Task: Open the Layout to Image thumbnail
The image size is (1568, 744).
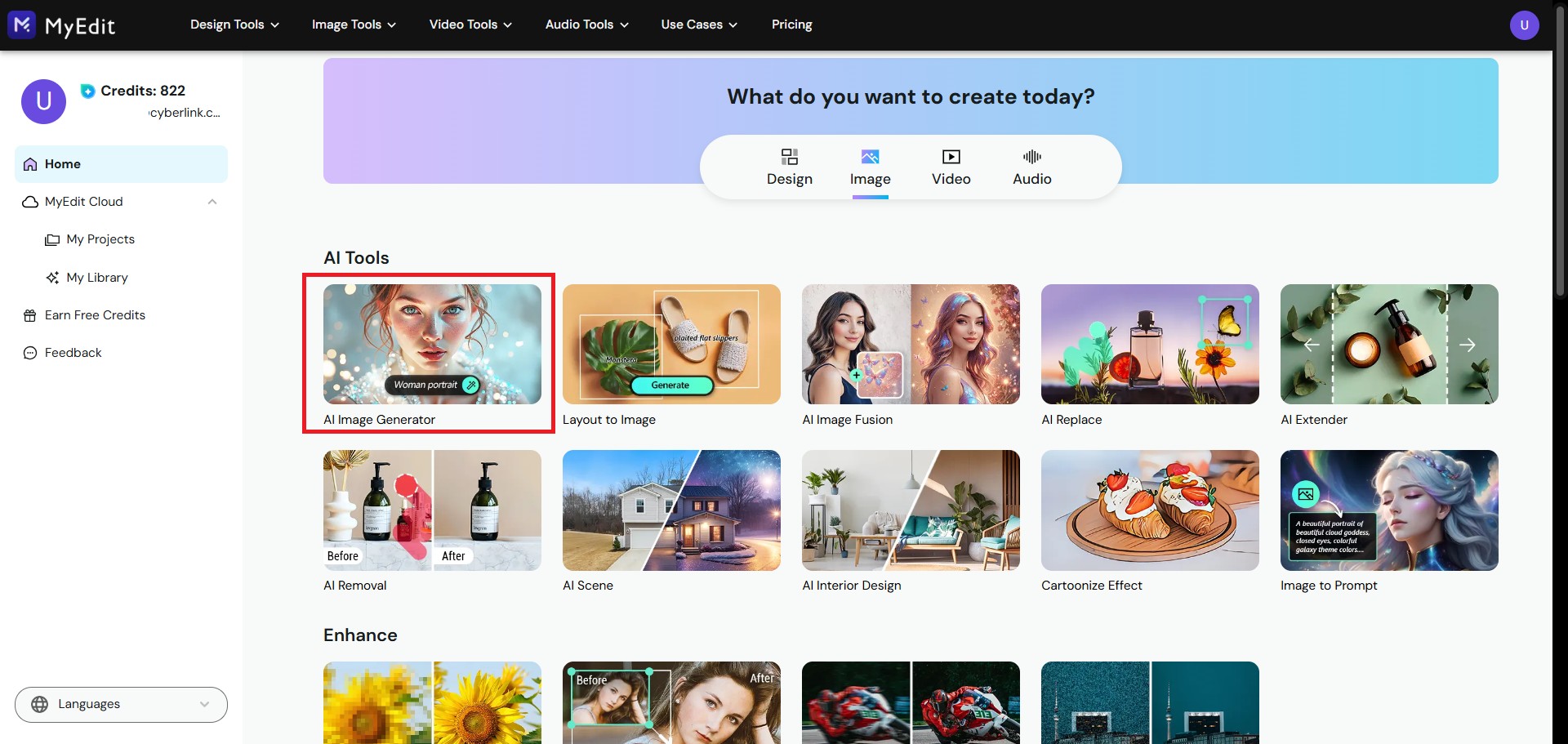Action: coord(671,344)
